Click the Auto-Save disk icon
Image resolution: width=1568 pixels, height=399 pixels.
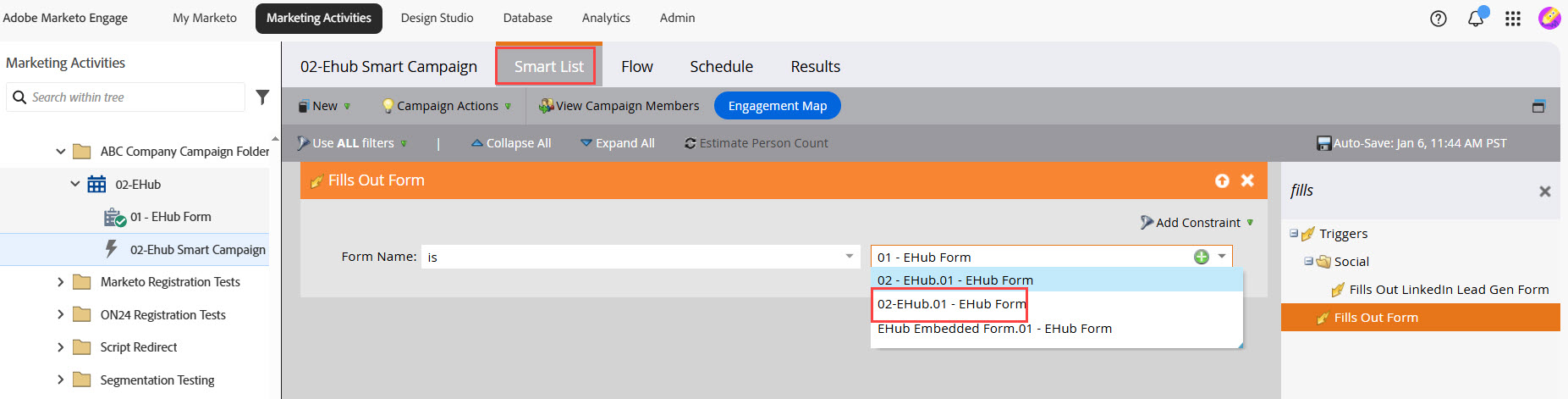[x=1324, y=143]
